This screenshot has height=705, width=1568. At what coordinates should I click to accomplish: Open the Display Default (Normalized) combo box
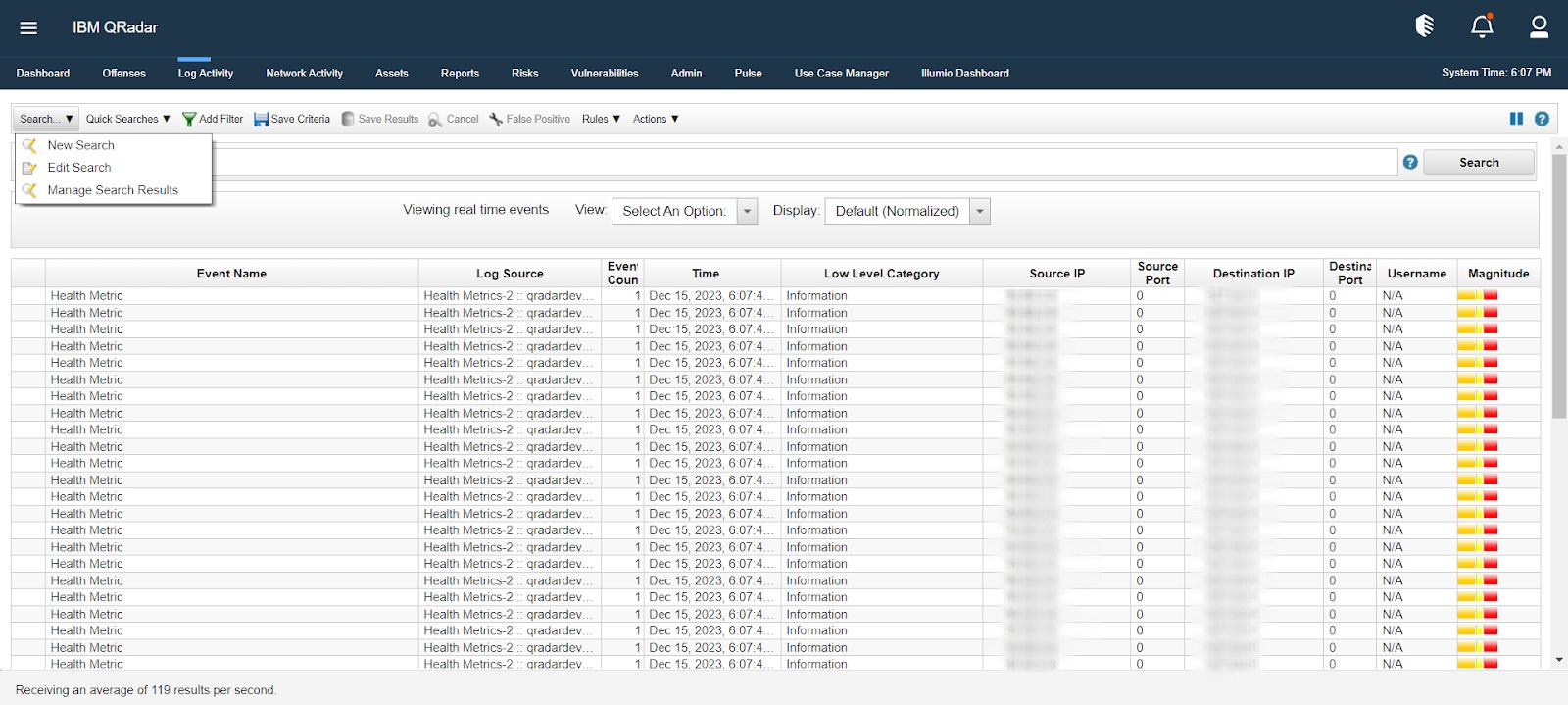click(907, 211)
